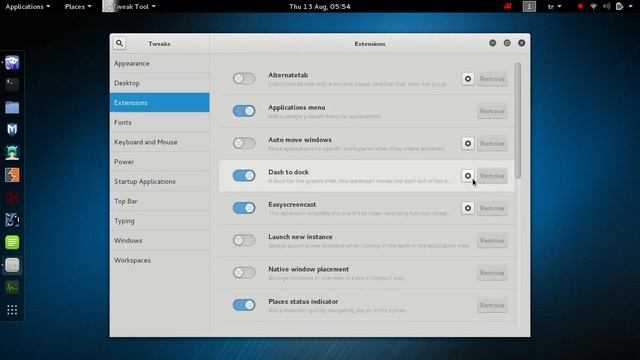Disable the Easyscreencast switch
Image resolution: width=640 pixels, height=360 pixels.
point(244,208)
